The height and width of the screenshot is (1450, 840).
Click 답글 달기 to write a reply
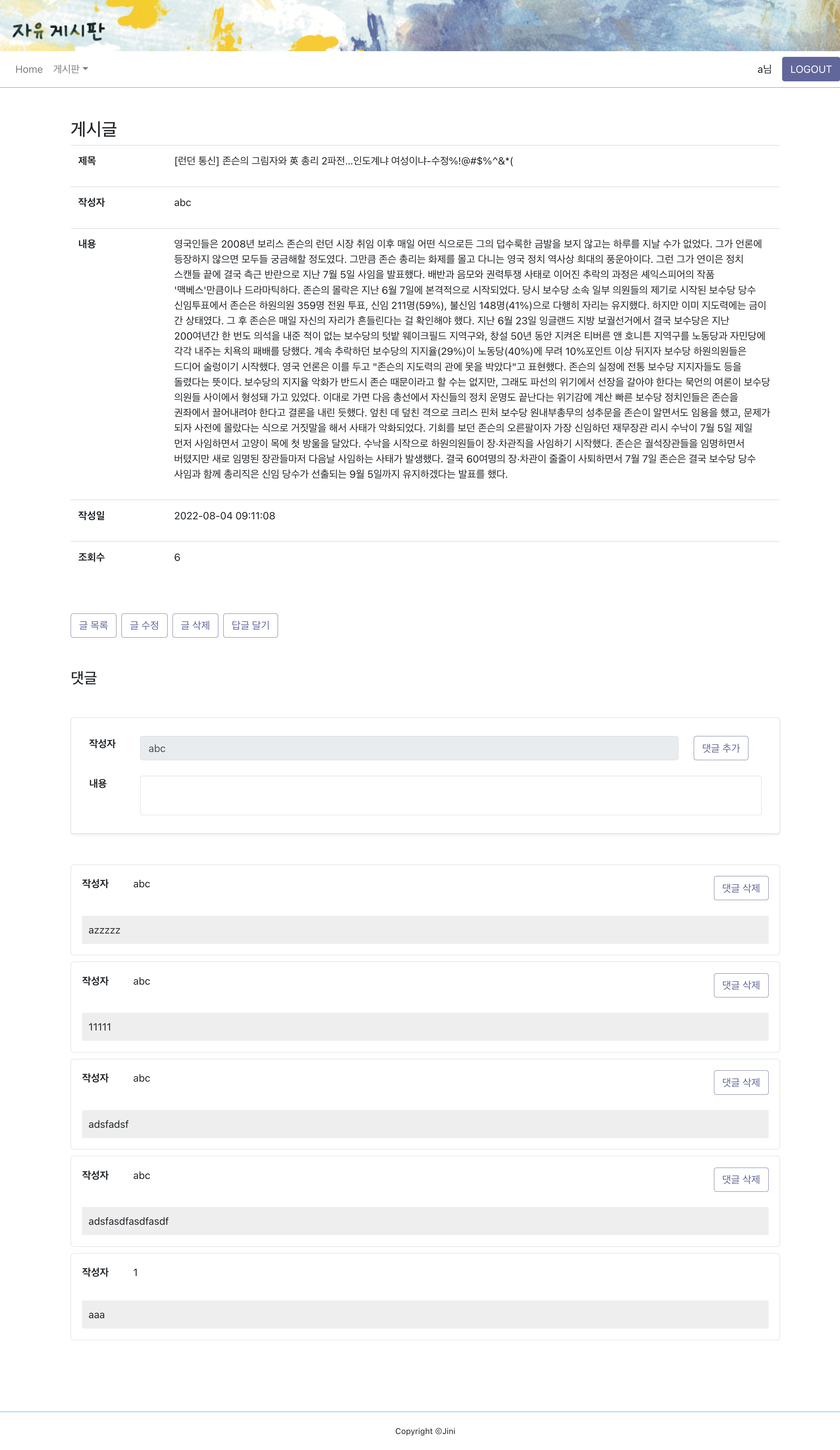(250, 626)
